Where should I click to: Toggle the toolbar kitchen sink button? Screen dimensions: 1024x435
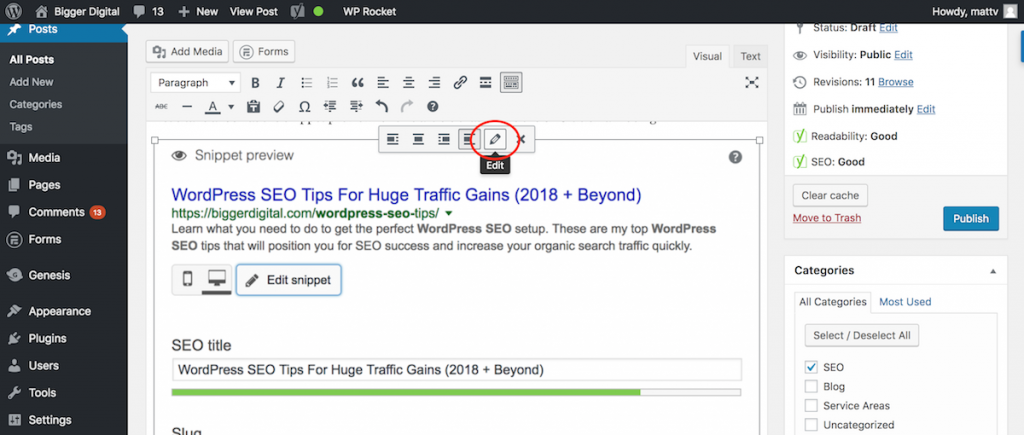click(x=511, y=83)
